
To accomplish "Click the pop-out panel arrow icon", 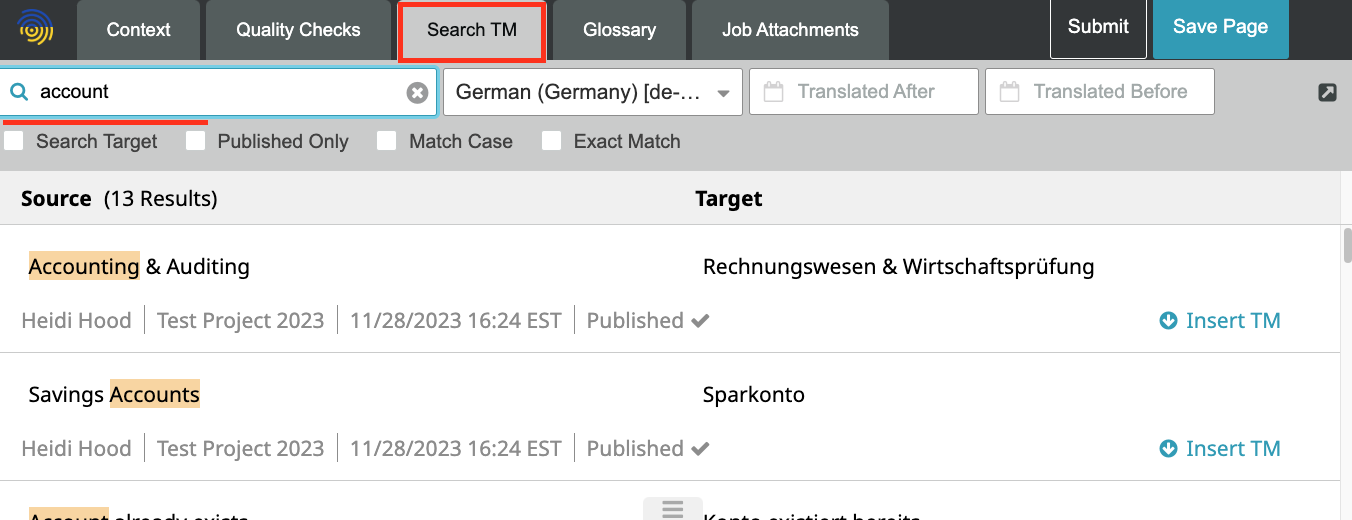I will pos(1327,93).
